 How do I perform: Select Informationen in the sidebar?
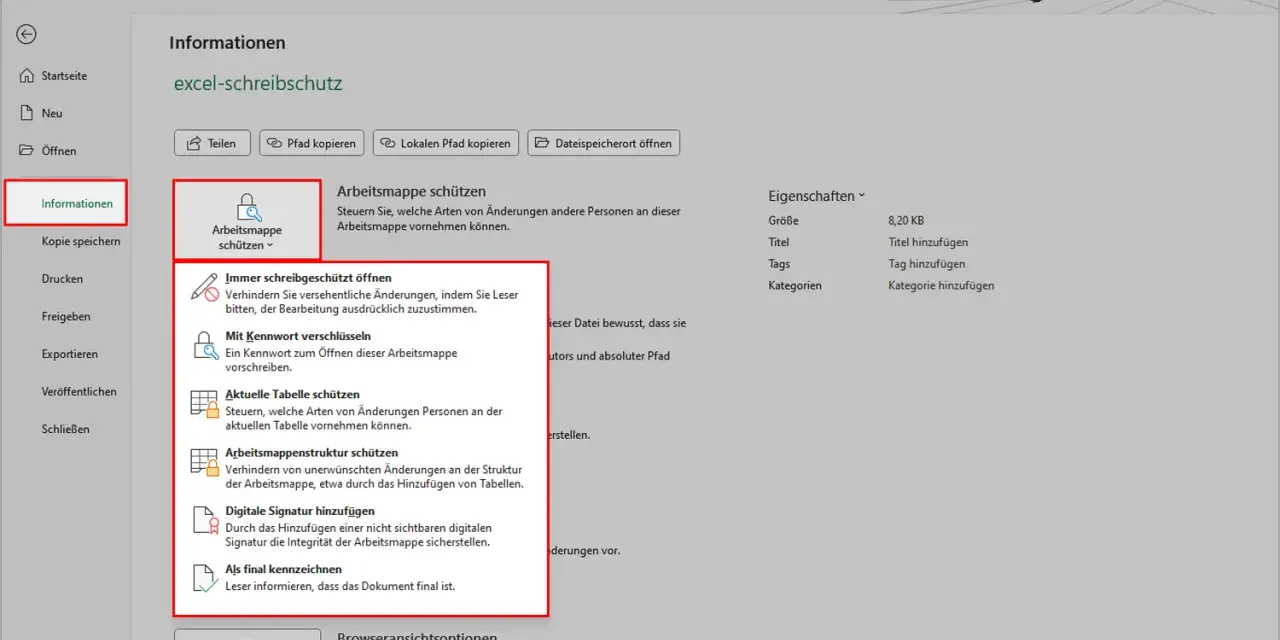66,203
